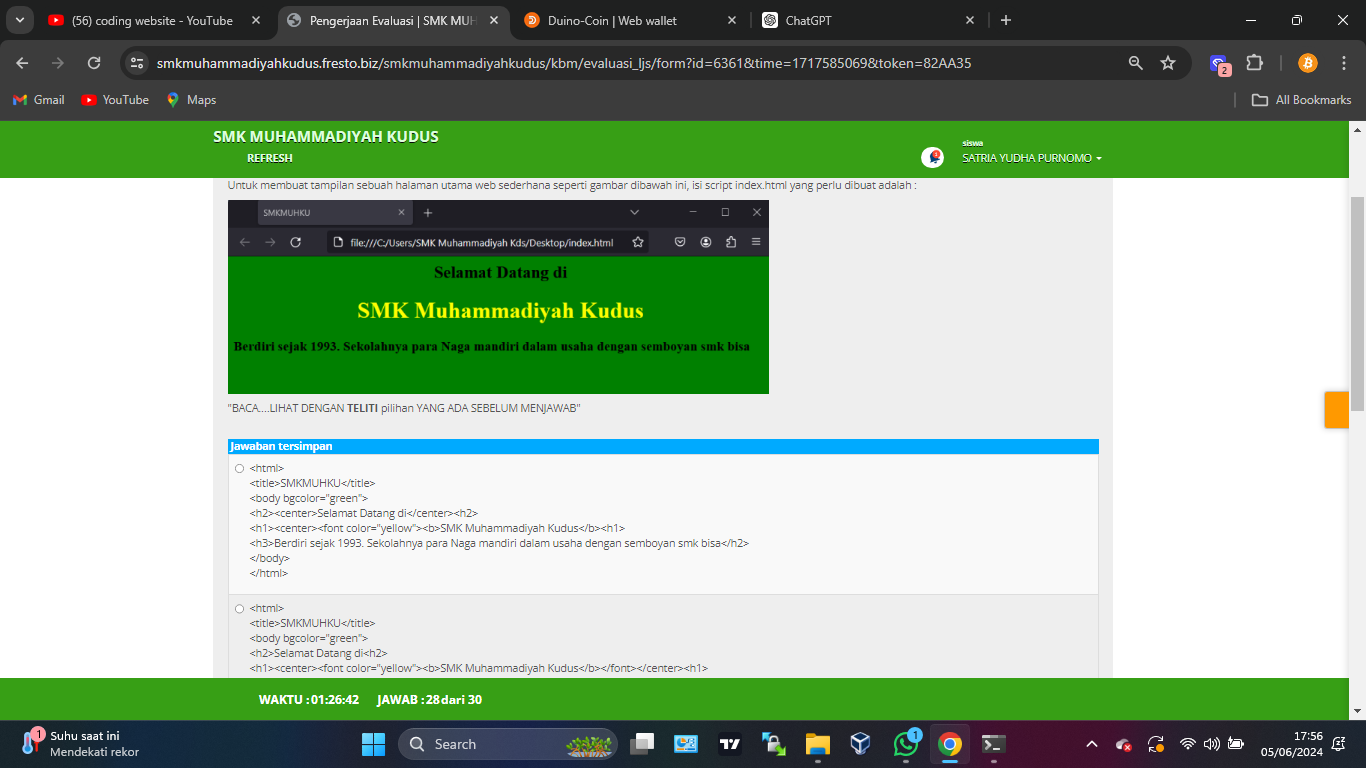Viewport: 1366px width, 768px height.
Task: Open a new browser tab
Action: tap(1006, 20)
